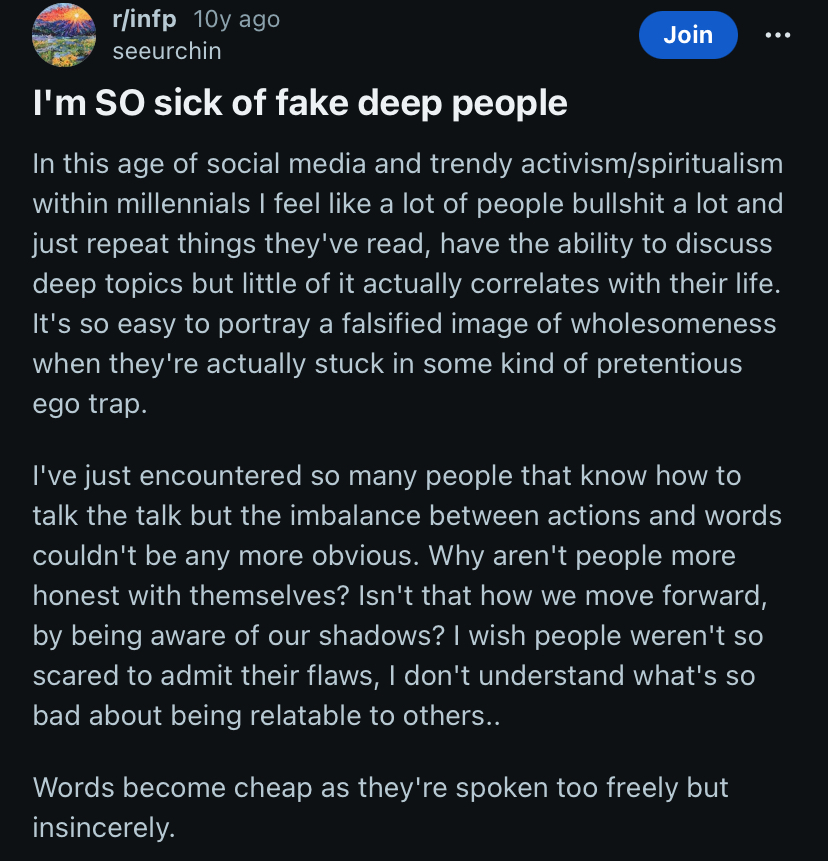Open the post title about fake deep people
Image resolution: width=828 pixels, height=861 pixels.
click(x=300, y=103)
